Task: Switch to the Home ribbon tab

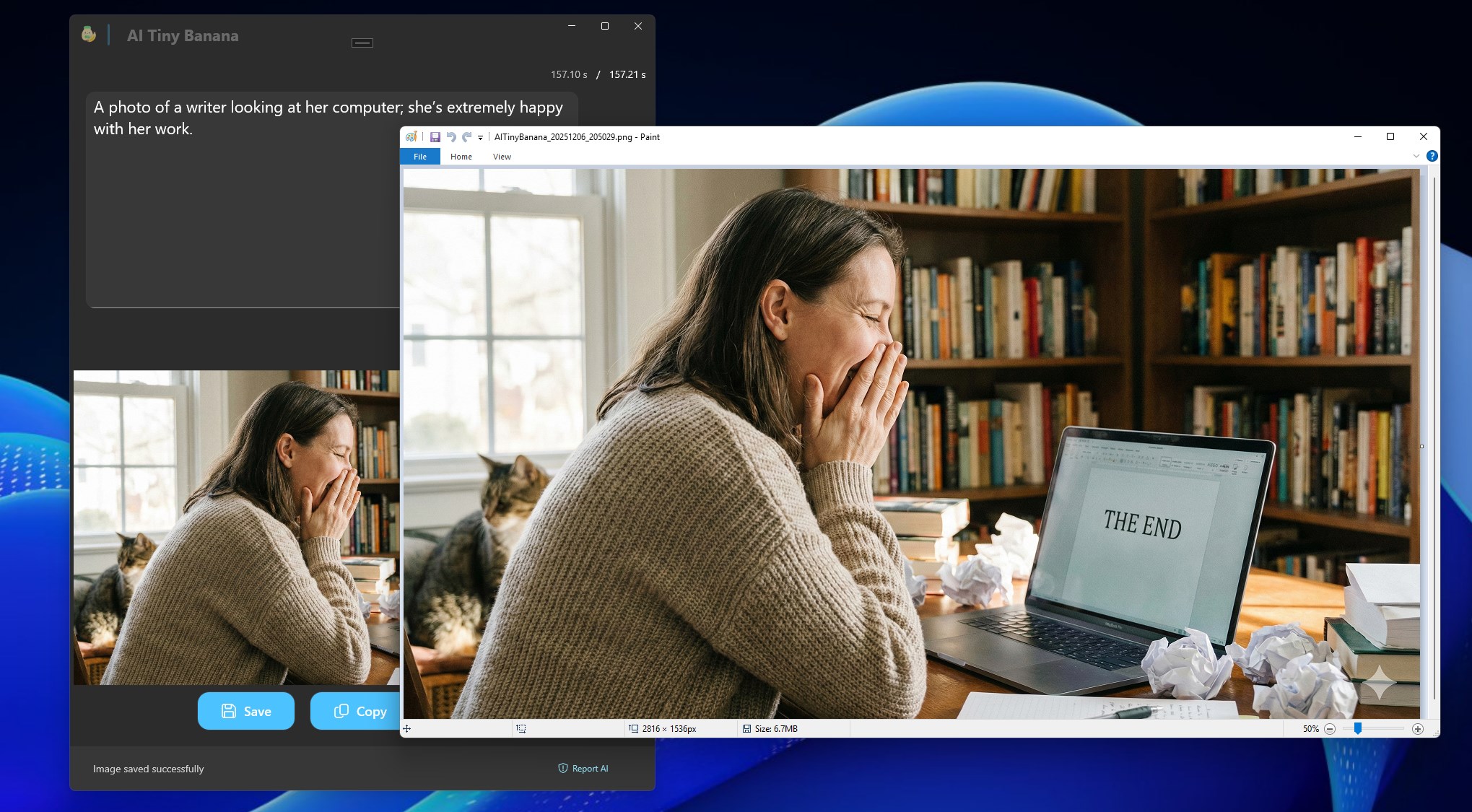Action: point(461,157)
